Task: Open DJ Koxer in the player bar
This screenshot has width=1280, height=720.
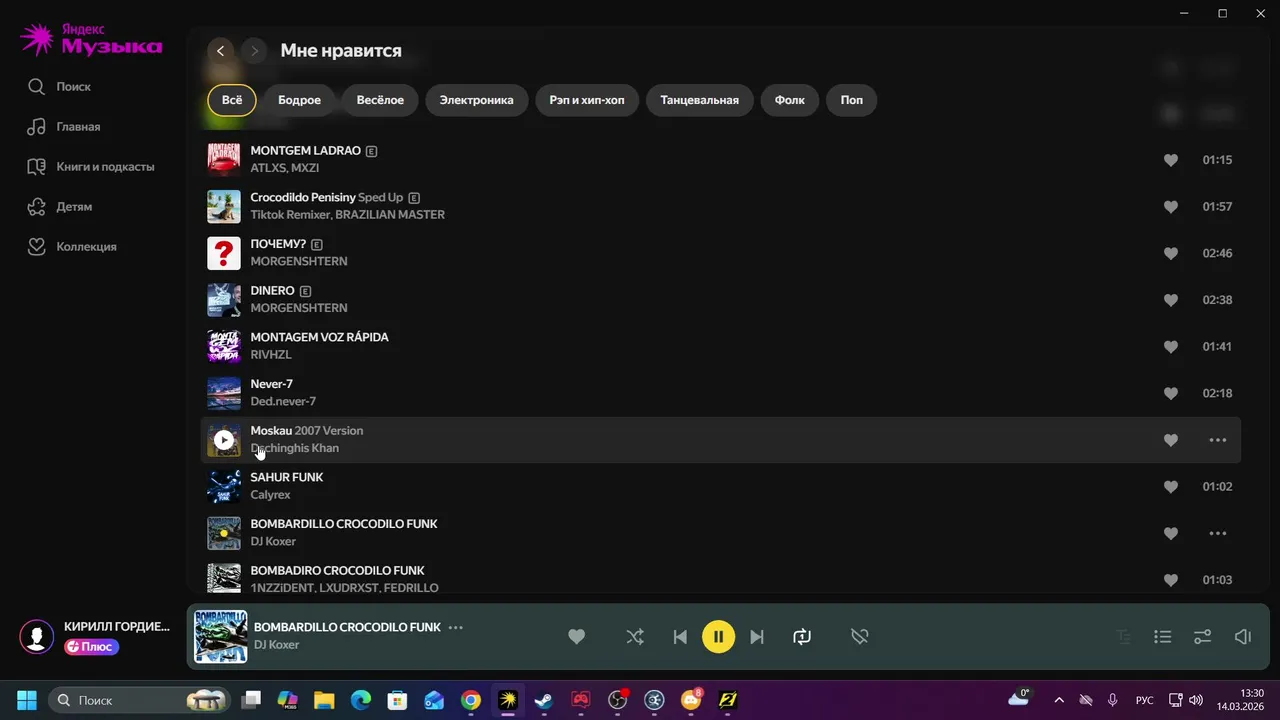Action: [x=276, y=645]
